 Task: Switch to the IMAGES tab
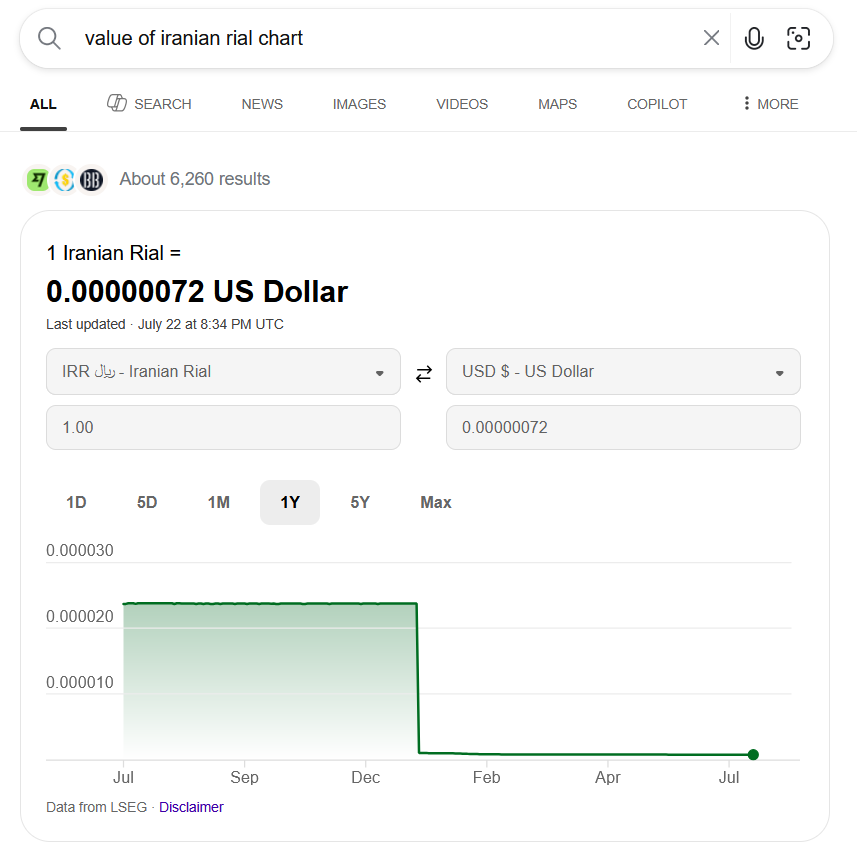pos(359,104)
